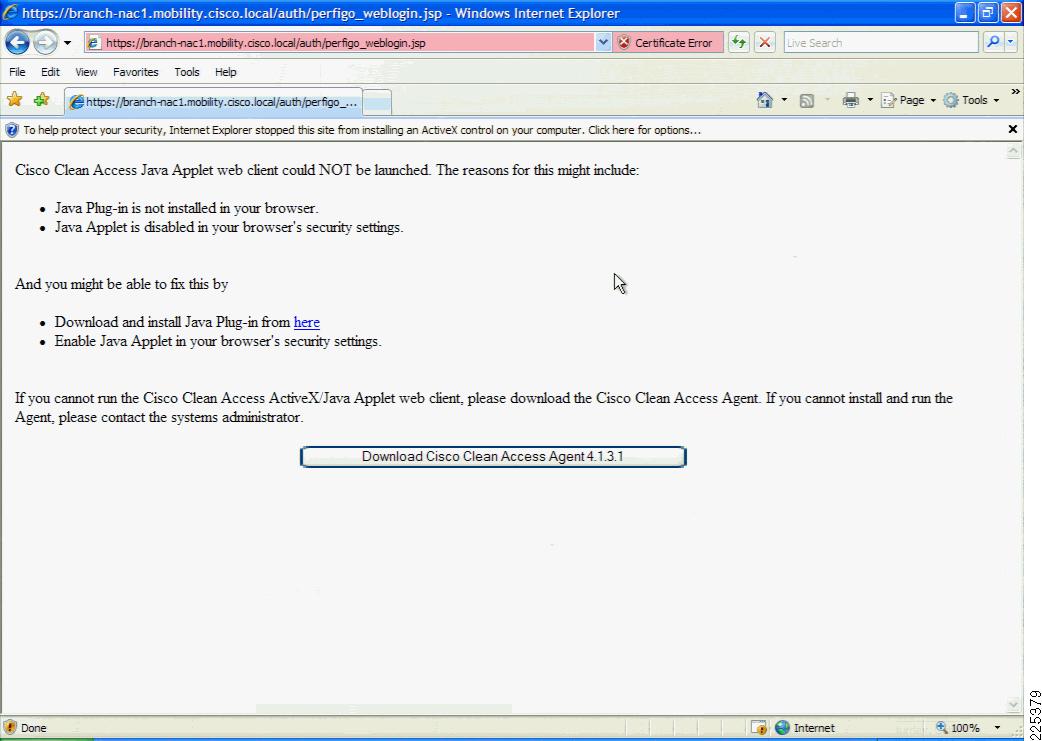This screenshot has width=1042, height=741.
Task: Click the Internet security zone indicator
Action: pyautogui.click(x=805, y=728)
